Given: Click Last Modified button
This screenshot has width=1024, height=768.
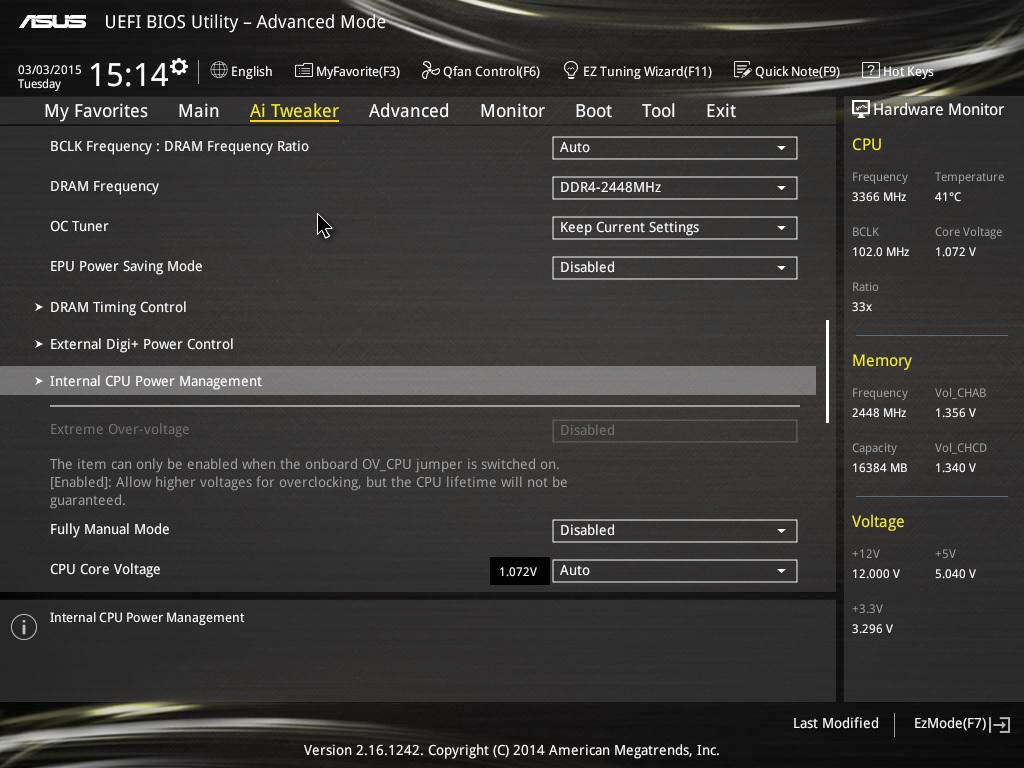Looking at the screenshot, I should click(x=835, y=723).
